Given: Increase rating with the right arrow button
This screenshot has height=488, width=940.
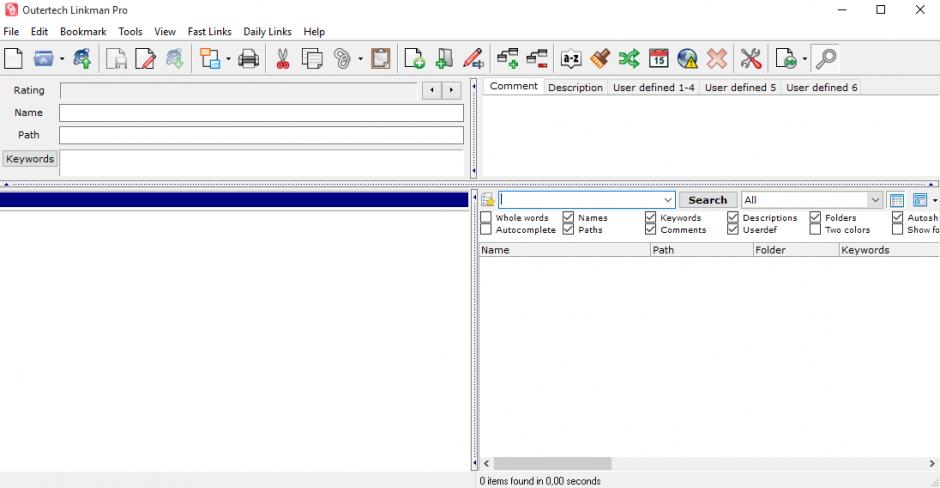Looking at the screenshot, I should [451, 91].
